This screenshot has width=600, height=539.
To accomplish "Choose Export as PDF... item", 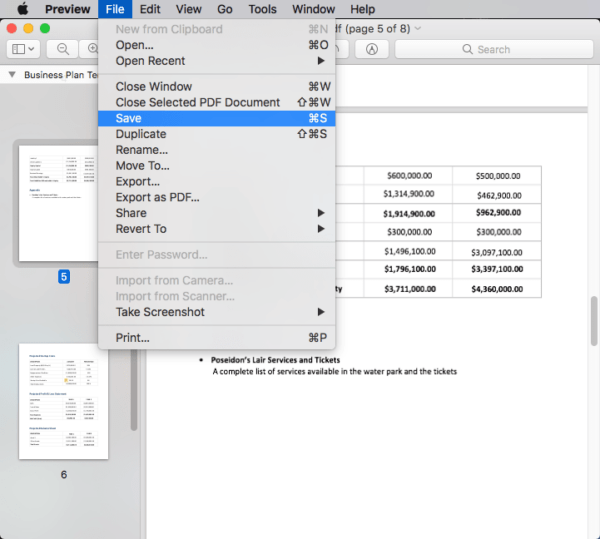I will click(217, 197).
